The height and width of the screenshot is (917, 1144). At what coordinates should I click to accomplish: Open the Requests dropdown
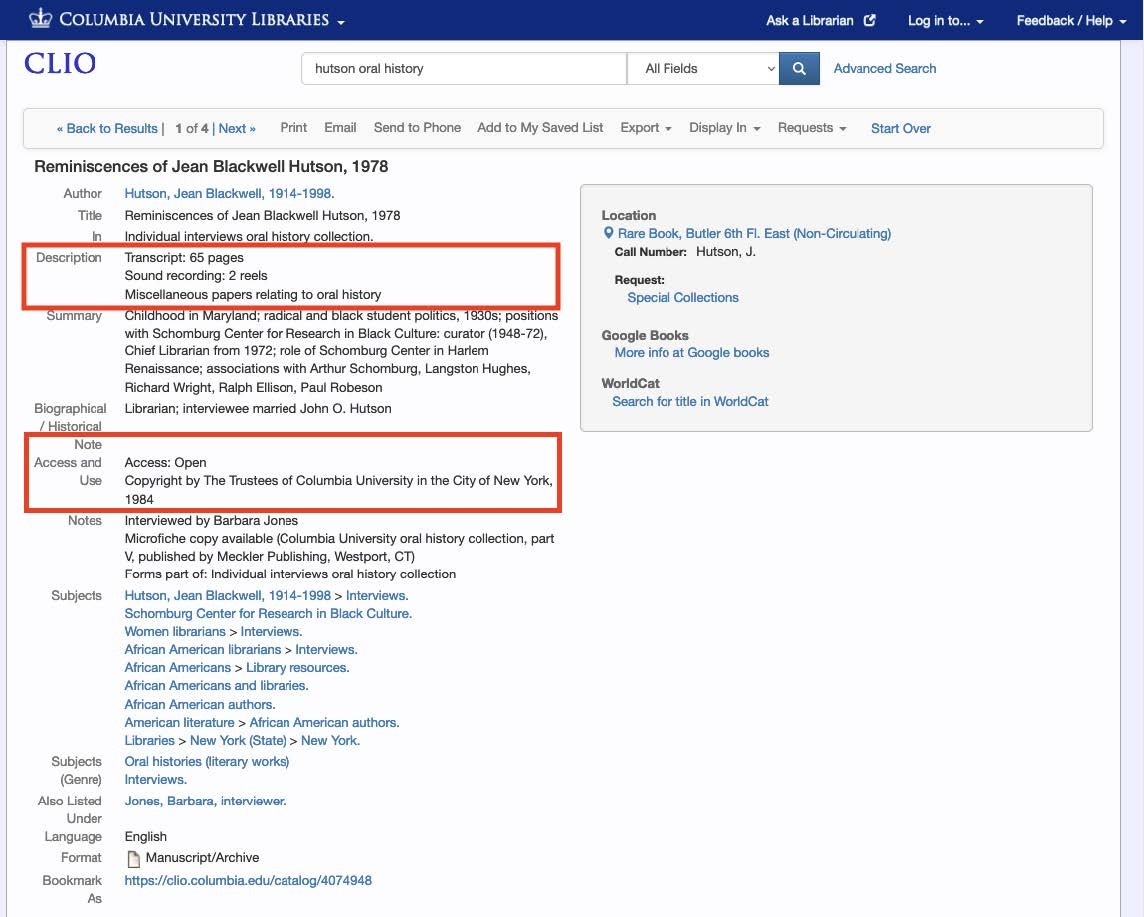click(811, 127)
